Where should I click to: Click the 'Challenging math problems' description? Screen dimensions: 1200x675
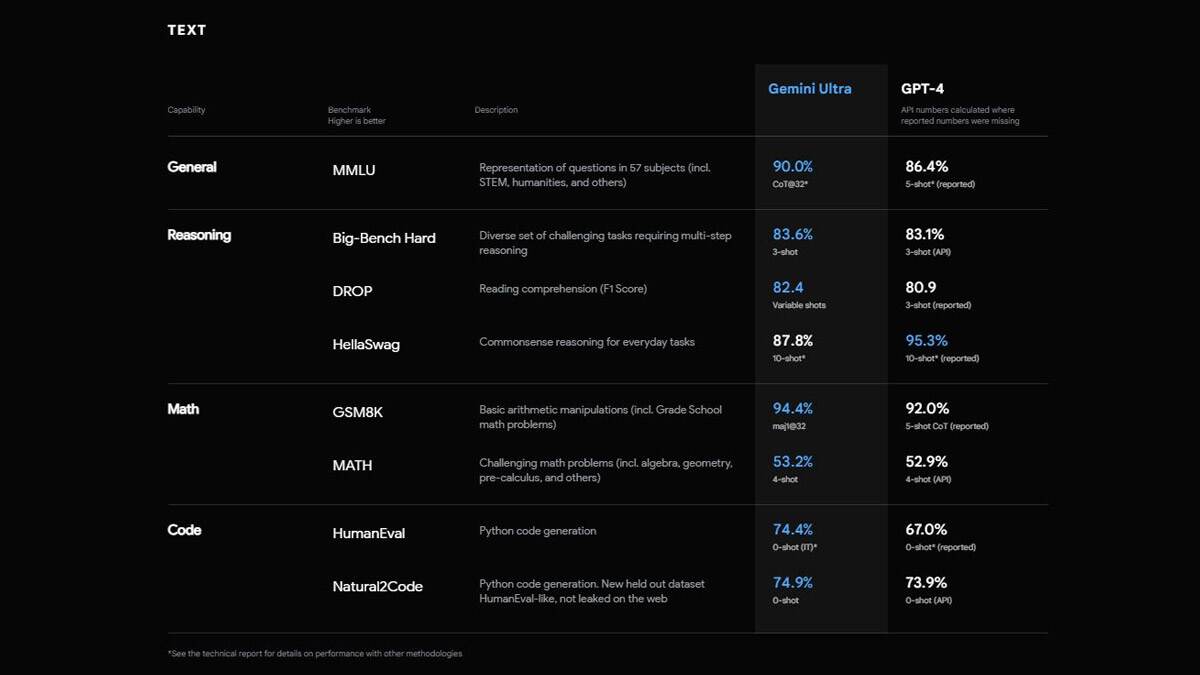point(606,470)
